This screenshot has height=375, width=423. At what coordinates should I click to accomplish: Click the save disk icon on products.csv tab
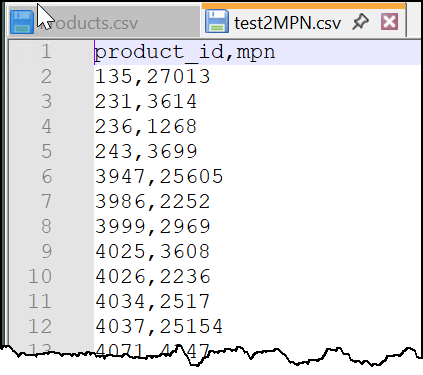pos(22,22)
